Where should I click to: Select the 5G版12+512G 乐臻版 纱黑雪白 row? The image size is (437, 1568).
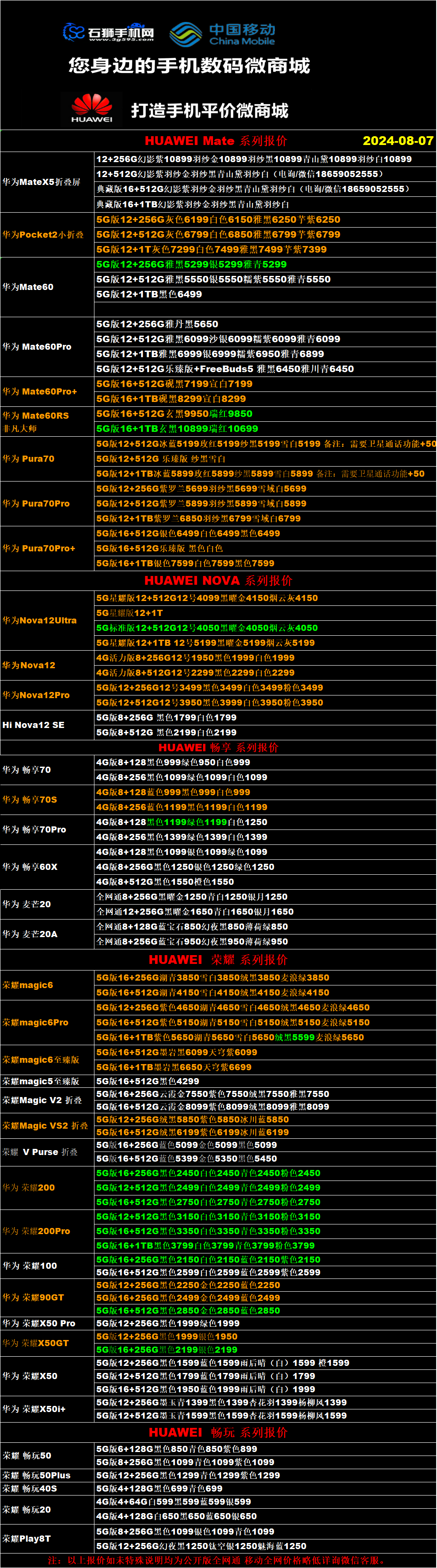click(x=265, y=459)
